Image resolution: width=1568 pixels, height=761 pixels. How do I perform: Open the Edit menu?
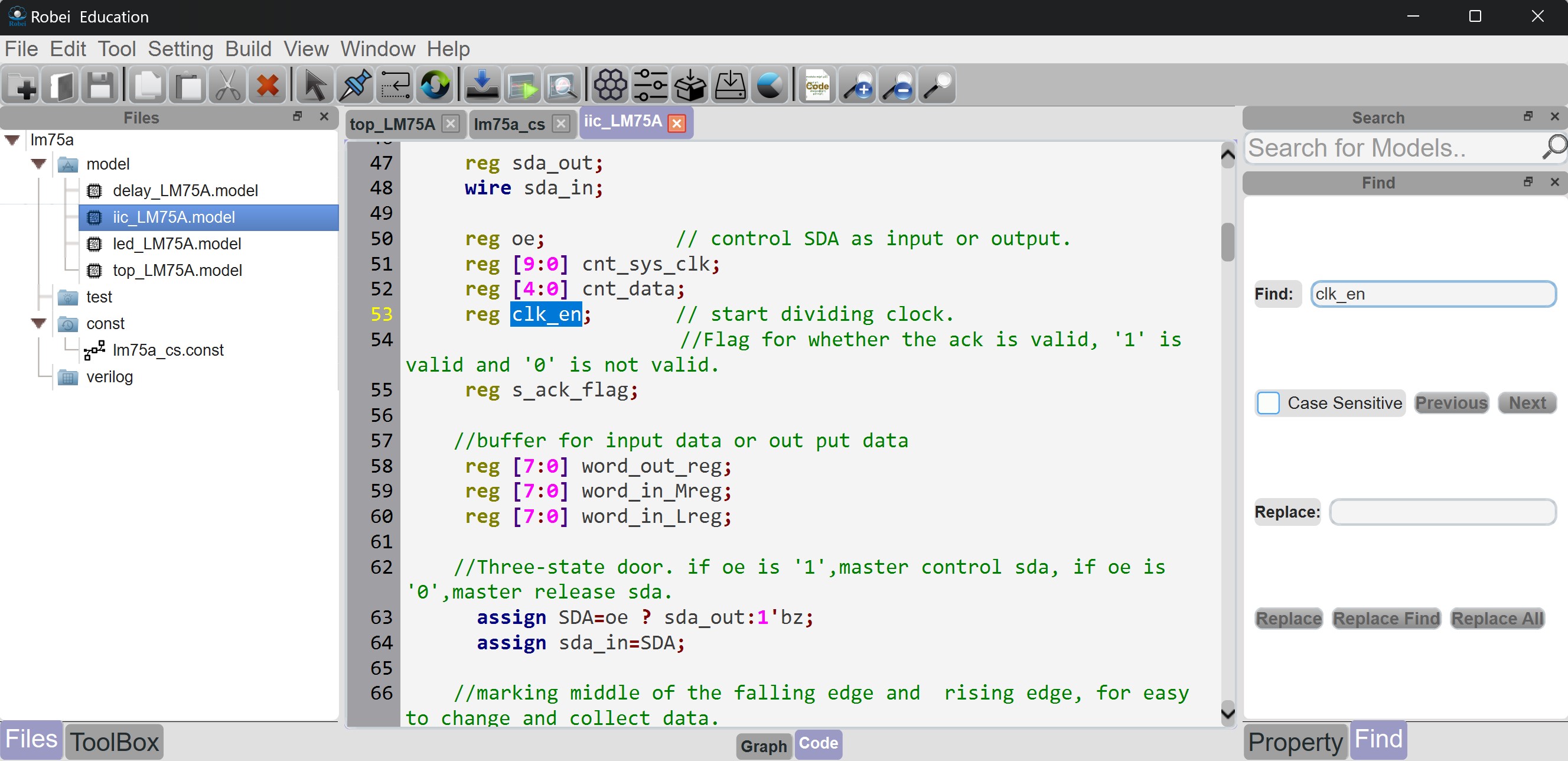point(67,48)
